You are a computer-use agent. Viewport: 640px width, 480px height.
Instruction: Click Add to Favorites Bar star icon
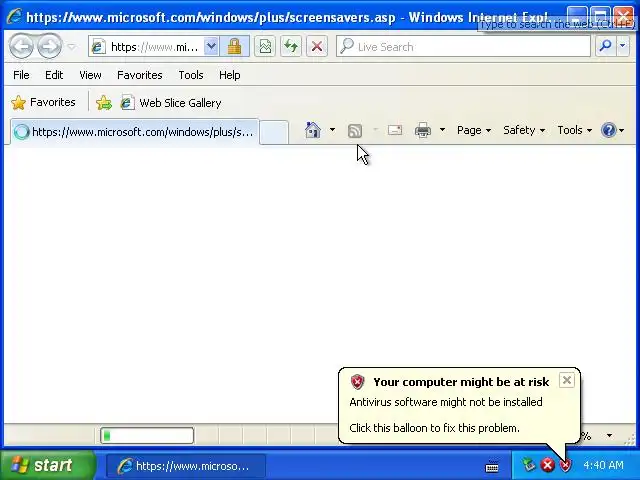pos(104,103)
